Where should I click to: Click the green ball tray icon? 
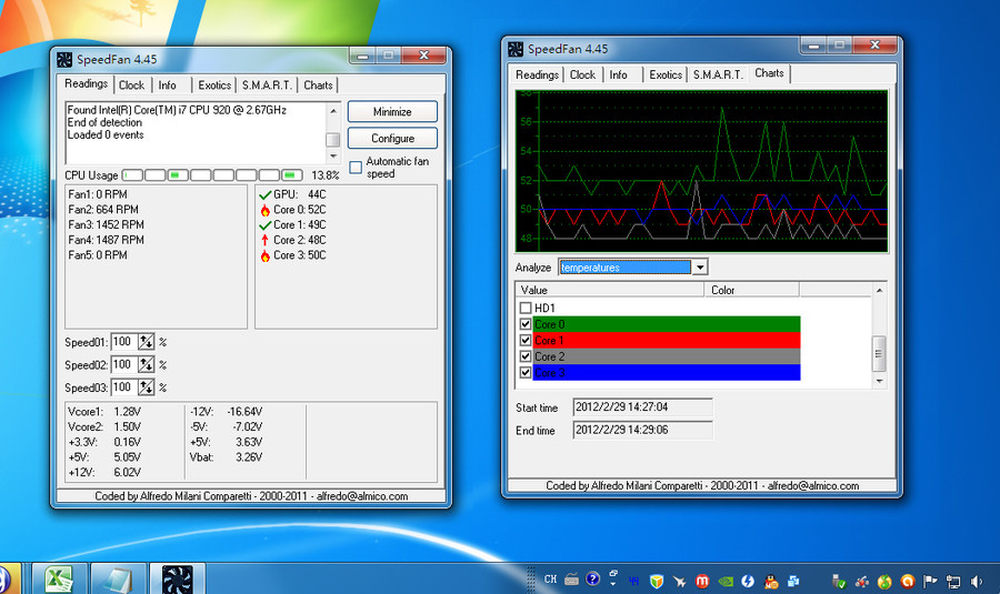click(x=885, y=581)
